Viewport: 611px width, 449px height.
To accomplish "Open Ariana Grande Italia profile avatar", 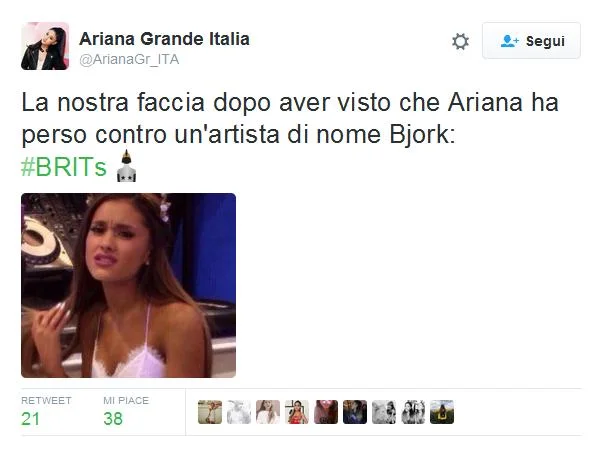I will point(45,46).
